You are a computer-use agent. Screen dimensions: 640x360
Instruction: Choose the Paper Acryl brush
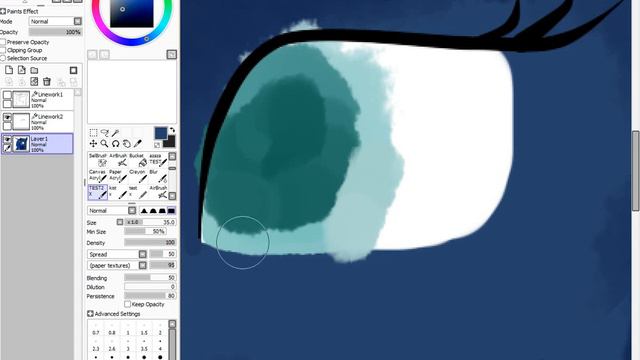(x=118, y=176)
